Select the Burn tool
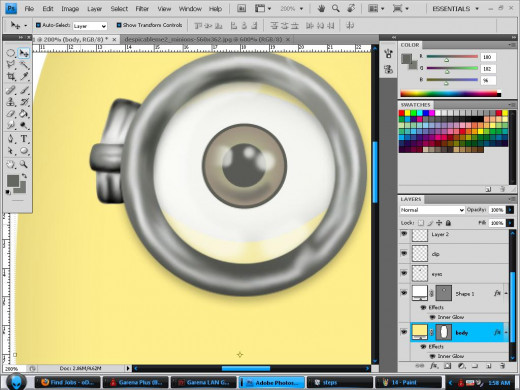This screenshot has width=520, height=390. (x=24, y=125)
